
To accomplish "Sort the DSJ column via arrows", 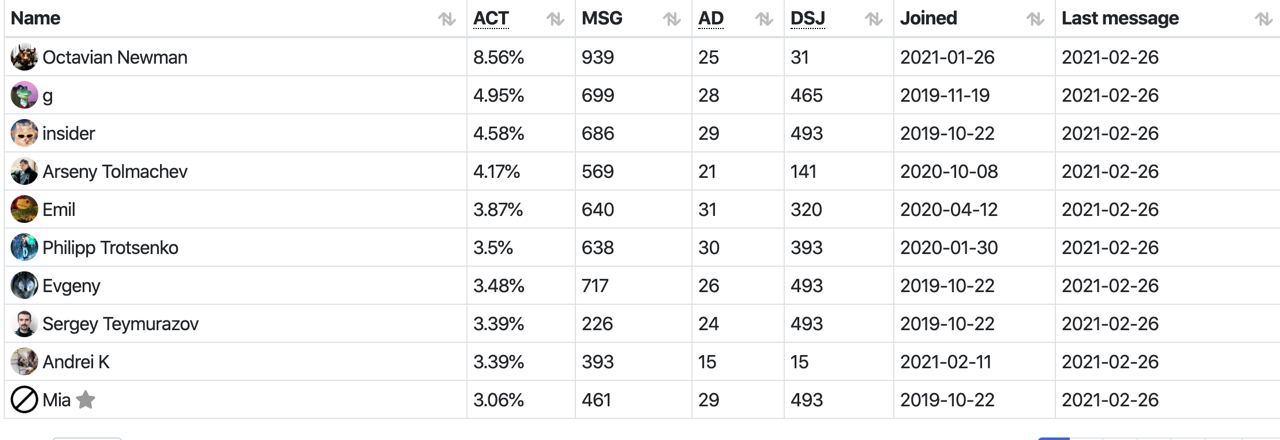I will pyautogui.click(x=873, y=19).
